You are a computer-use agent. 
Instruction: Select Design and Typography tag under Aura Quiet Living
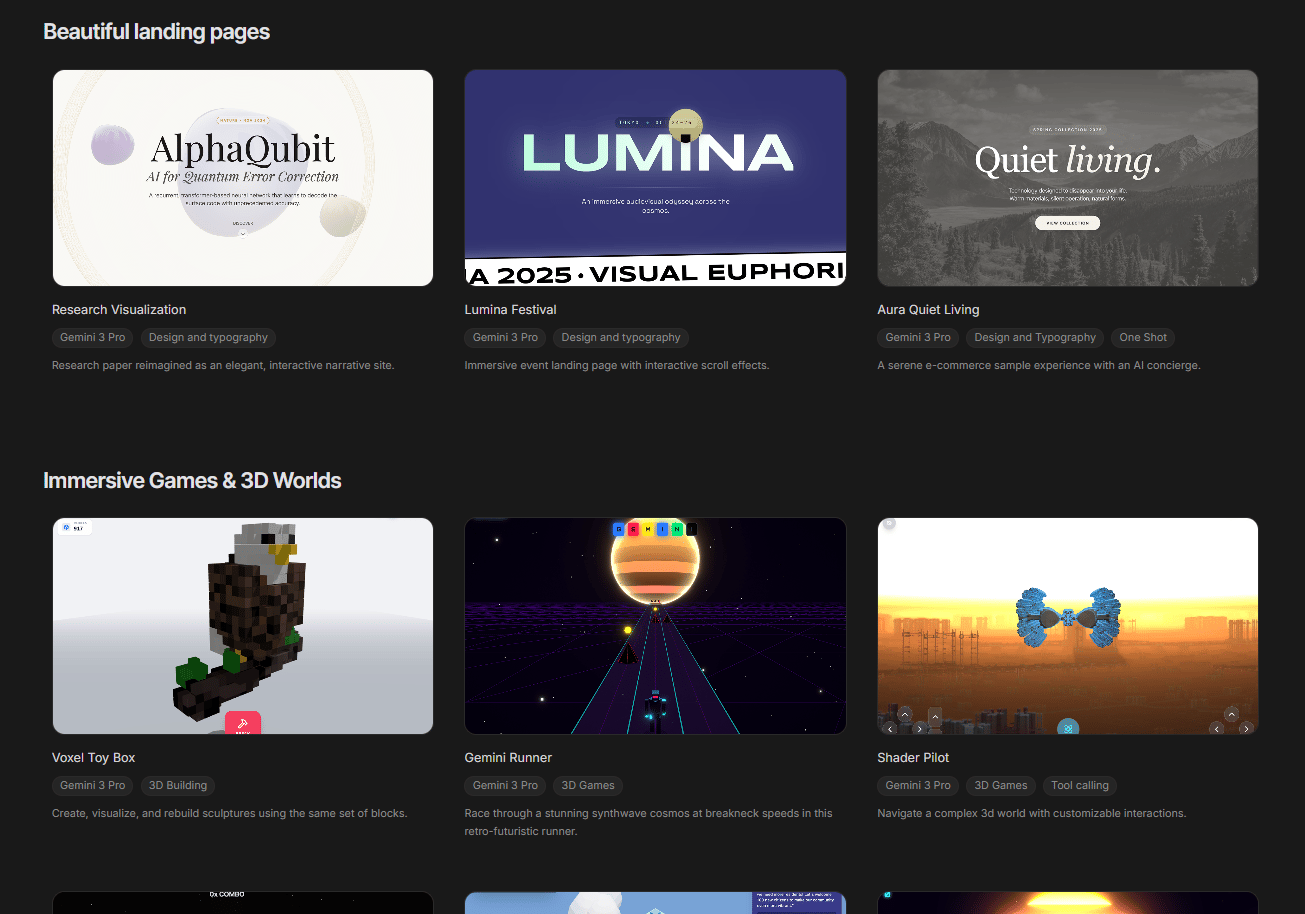pyautogui.click(x=1035, y=338)
